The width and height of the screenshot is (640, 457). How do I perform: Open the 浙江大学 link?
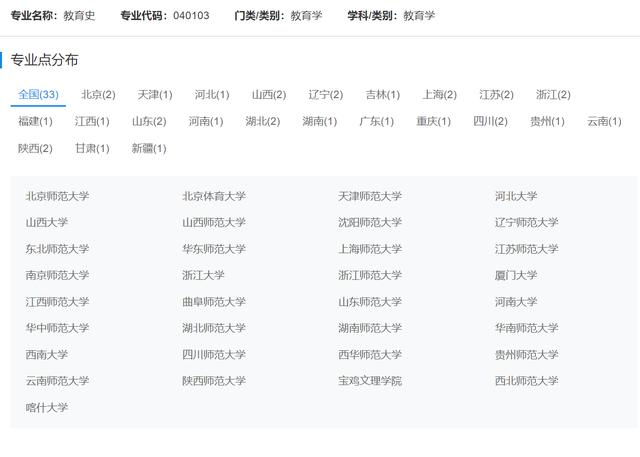(203, 275)
